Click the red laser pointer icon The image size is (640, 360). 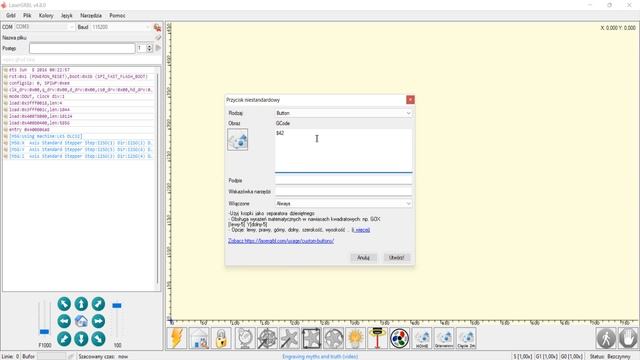(x=377, y=338)
